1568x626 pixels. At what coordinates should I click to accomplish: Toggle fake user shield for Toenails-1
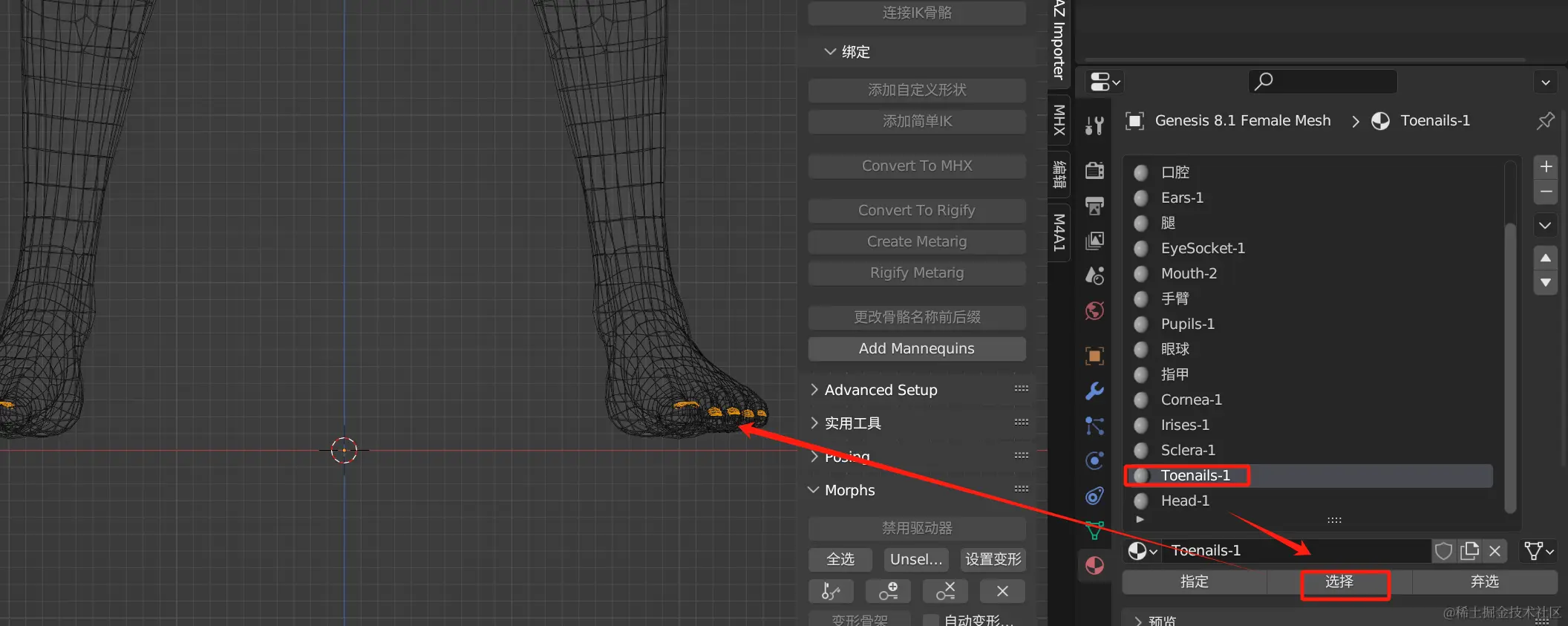click(x=1443, y=551)
